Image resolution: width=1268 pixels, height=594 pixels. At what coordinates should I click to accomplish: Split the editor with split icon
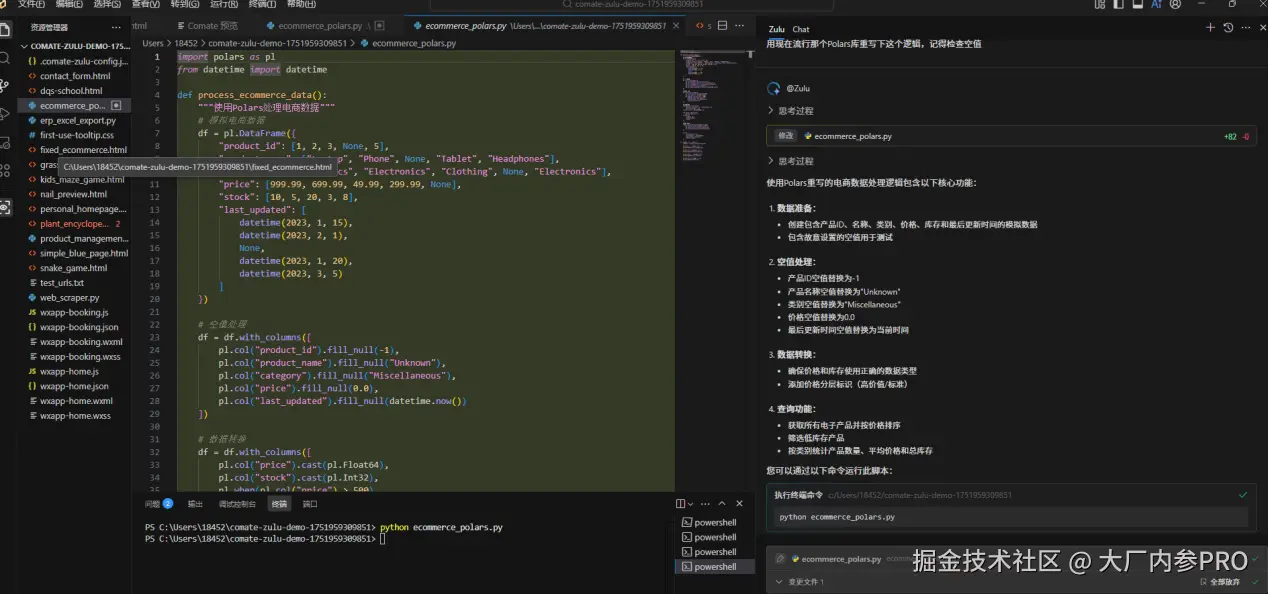tap(724, 26)
